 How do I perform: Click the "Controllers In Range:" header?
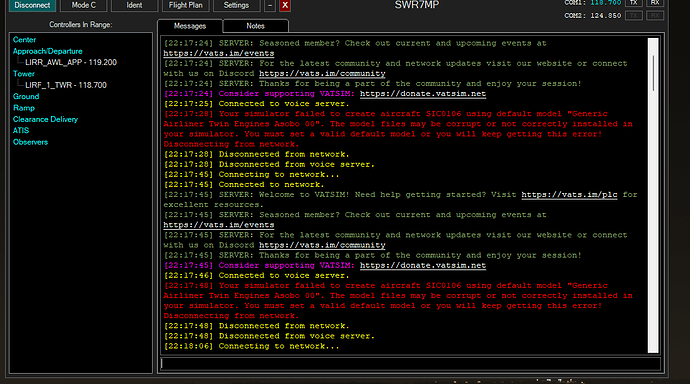pyautogui.click(x=81, y=25)
